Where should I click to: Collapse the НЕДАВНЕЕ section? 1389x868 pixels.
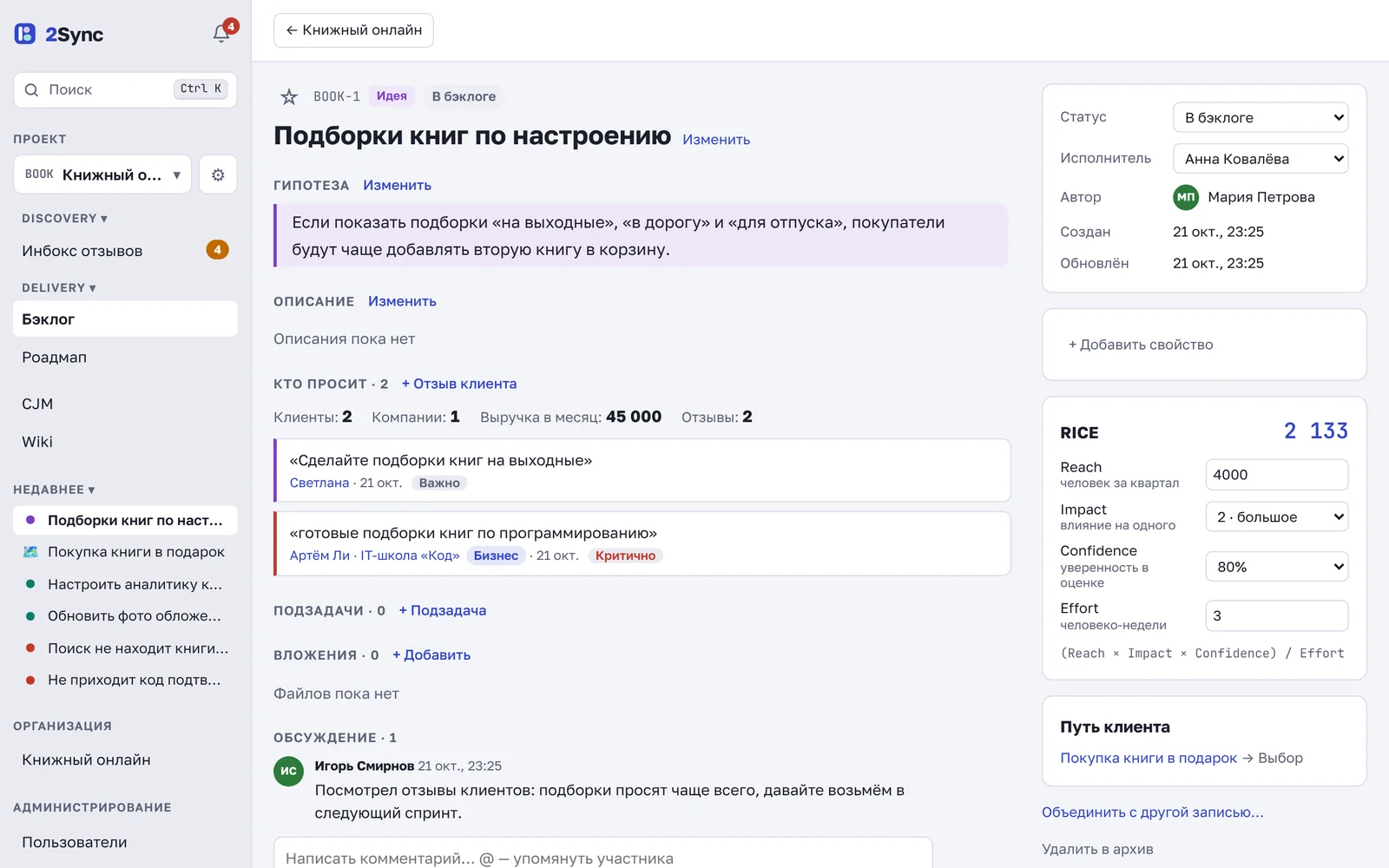pos(54,490)
